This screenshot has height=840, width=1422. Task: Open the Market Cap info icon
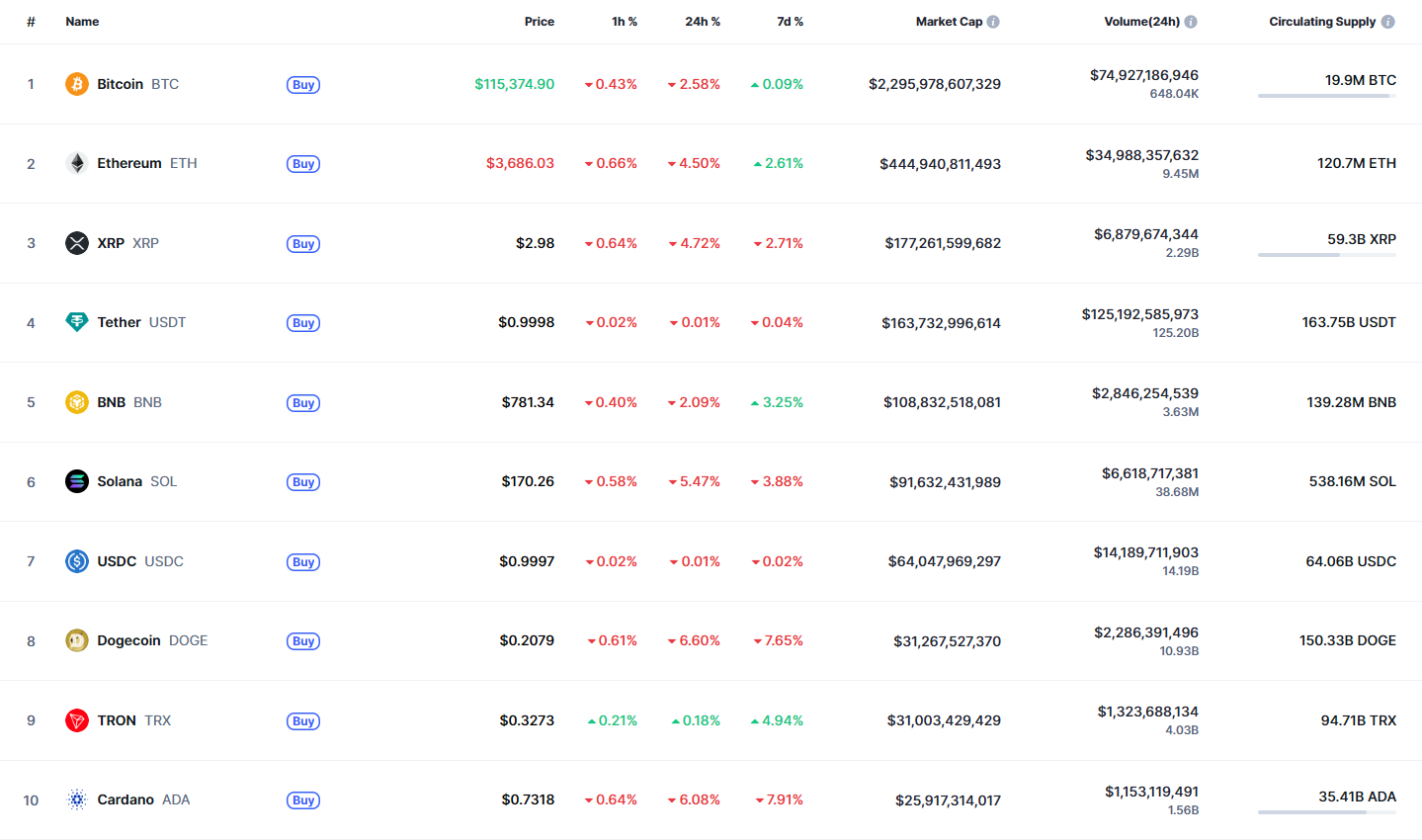993,22
